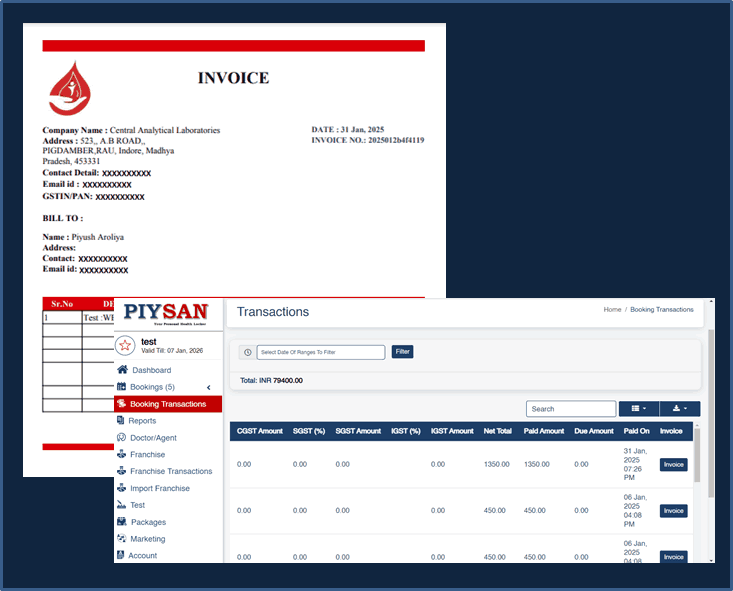This screenshot has width=733, height=591.
Task: Sort by Paid On column header
Action: click(x=636, y=431)
